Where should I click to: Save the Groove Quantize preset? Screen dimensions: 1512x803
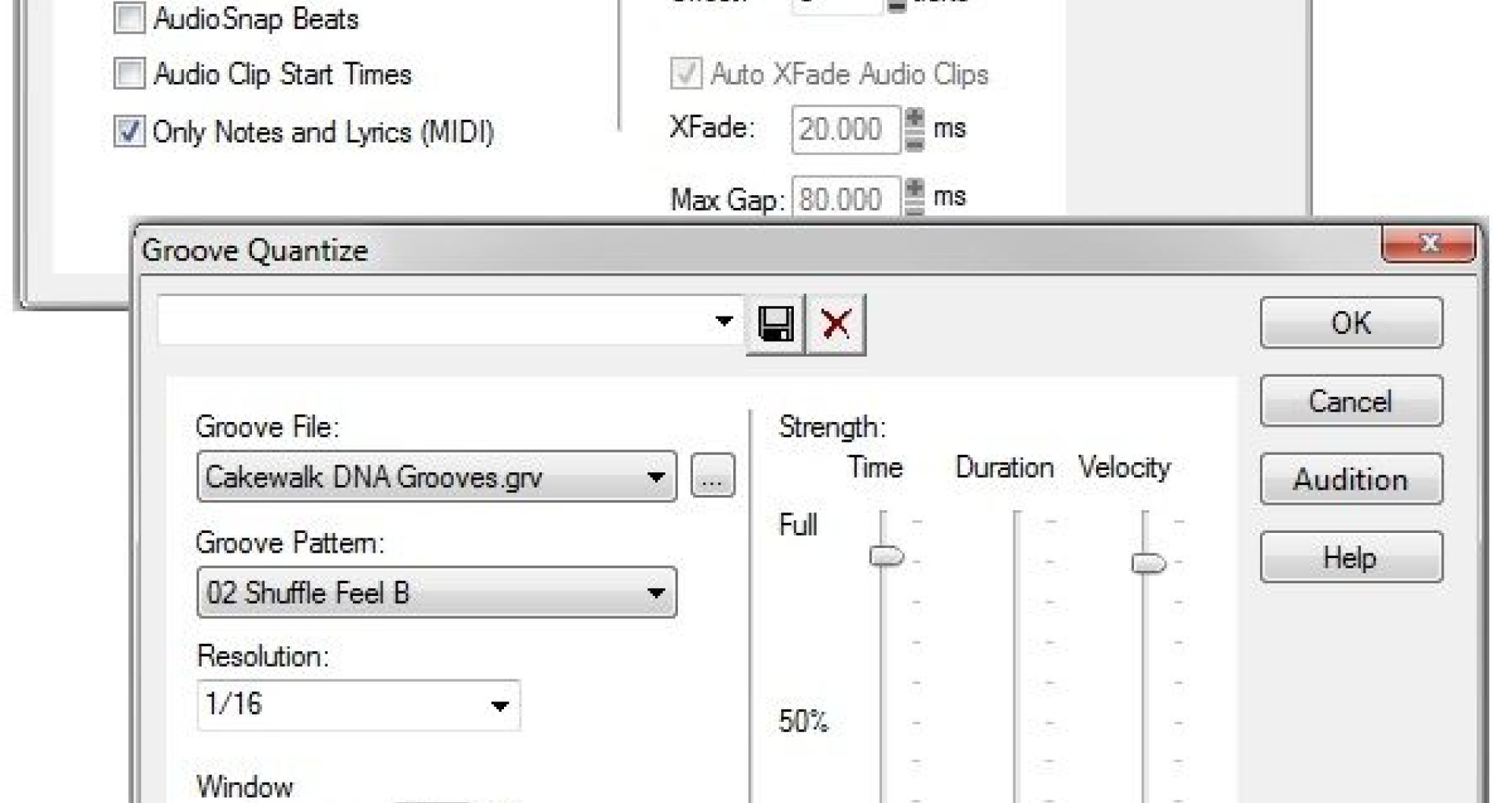click(775, 324)
